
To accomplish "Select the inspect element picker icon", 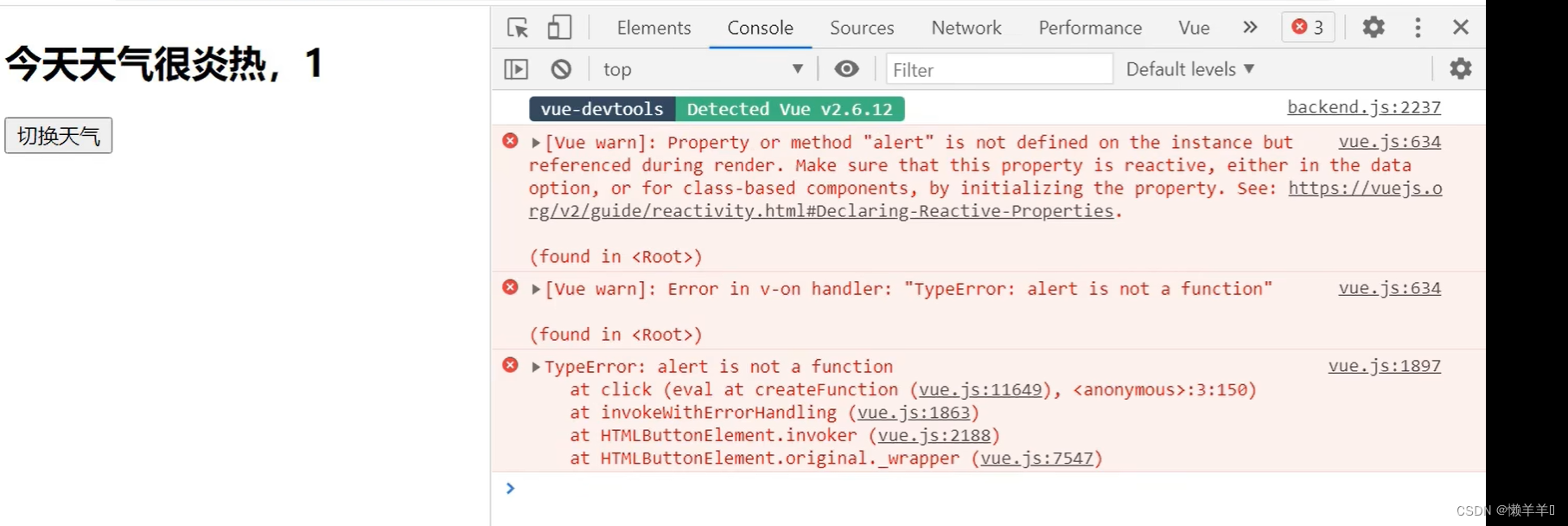I will tap(518, 28).
